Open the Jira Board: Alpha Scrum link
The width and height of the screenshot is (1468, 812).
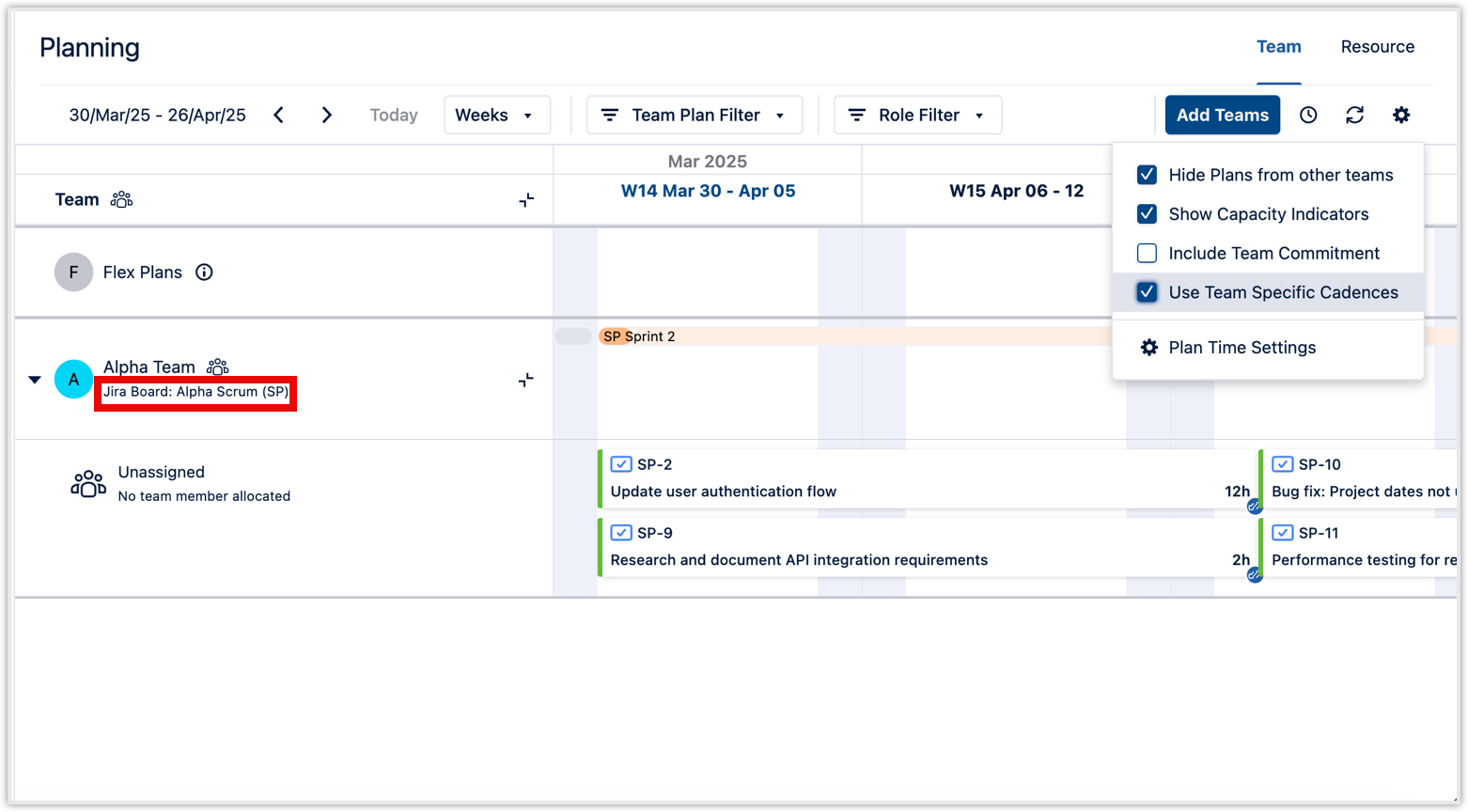coord(195,392)
